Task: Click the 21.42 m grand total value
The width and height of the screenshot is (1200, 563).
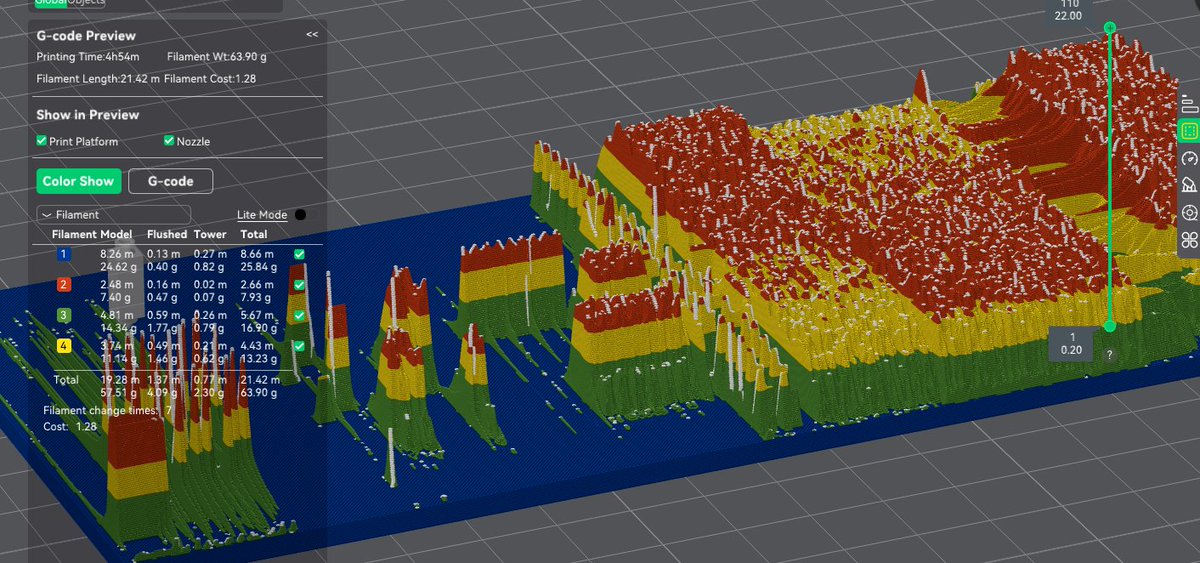Action: (259, 381)
